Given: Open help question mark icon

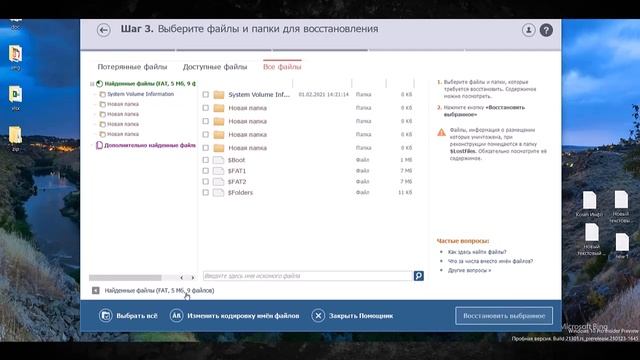Looking at the screenshot, I should coord(546,30).
